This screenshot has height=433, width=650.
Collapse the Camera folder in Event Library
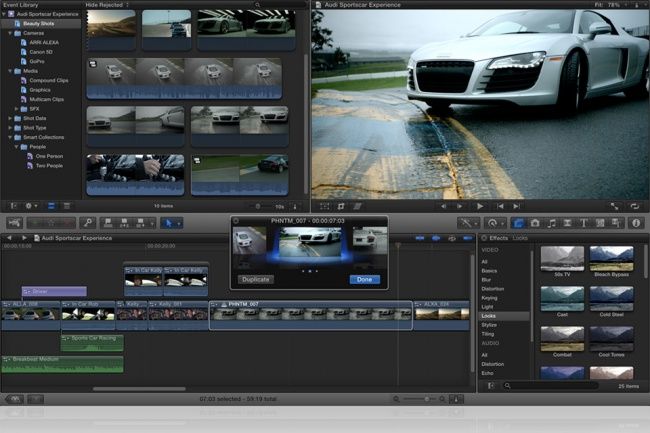[x=10, y=33]
